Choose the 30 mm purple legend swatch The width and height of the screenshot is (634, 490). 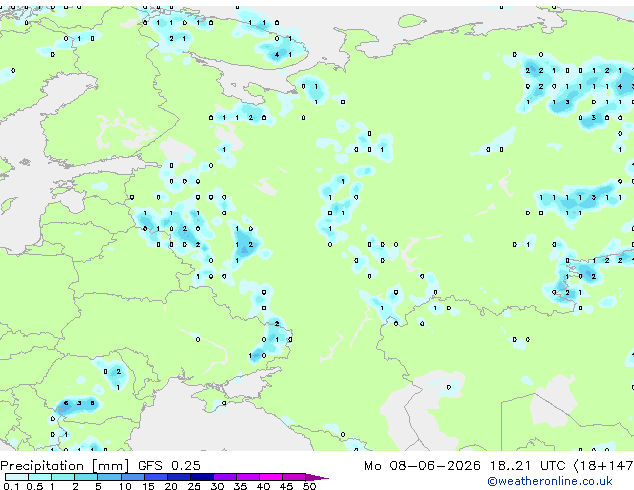click(x=225, y=477)
